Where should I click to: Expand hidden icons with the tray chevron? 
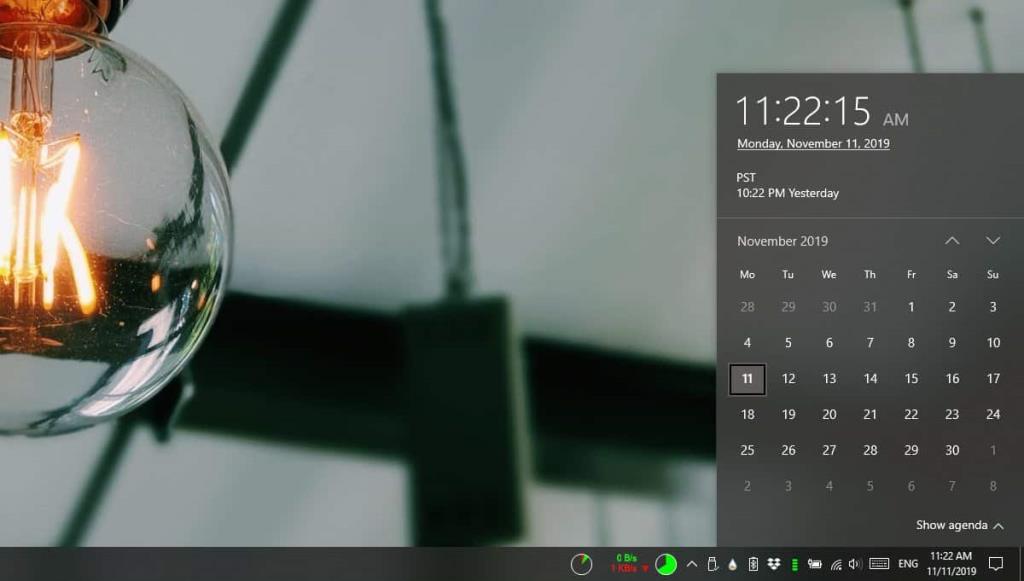point(690,561)
